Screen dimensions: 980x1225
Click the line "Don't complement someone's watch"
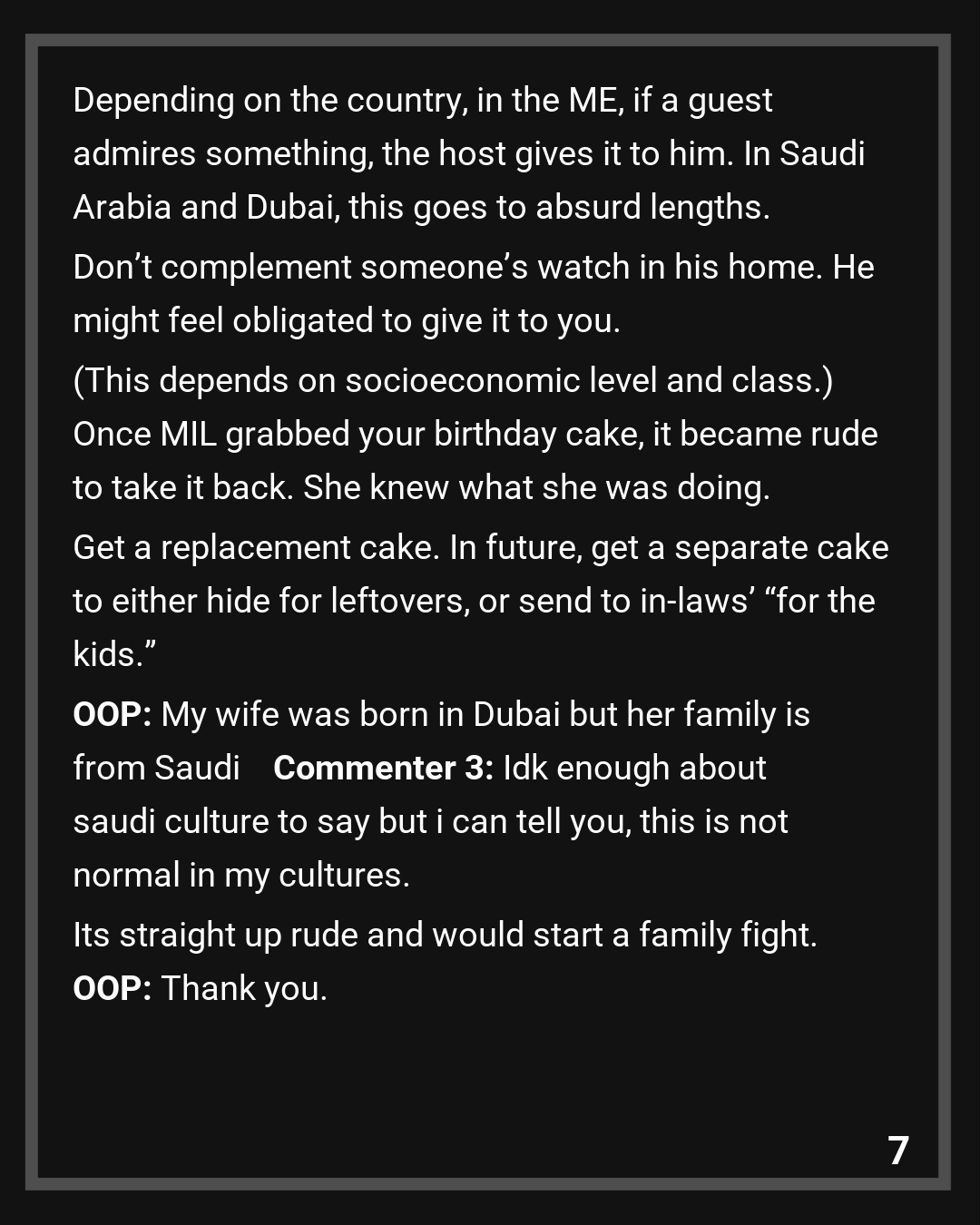click(473, 268)
